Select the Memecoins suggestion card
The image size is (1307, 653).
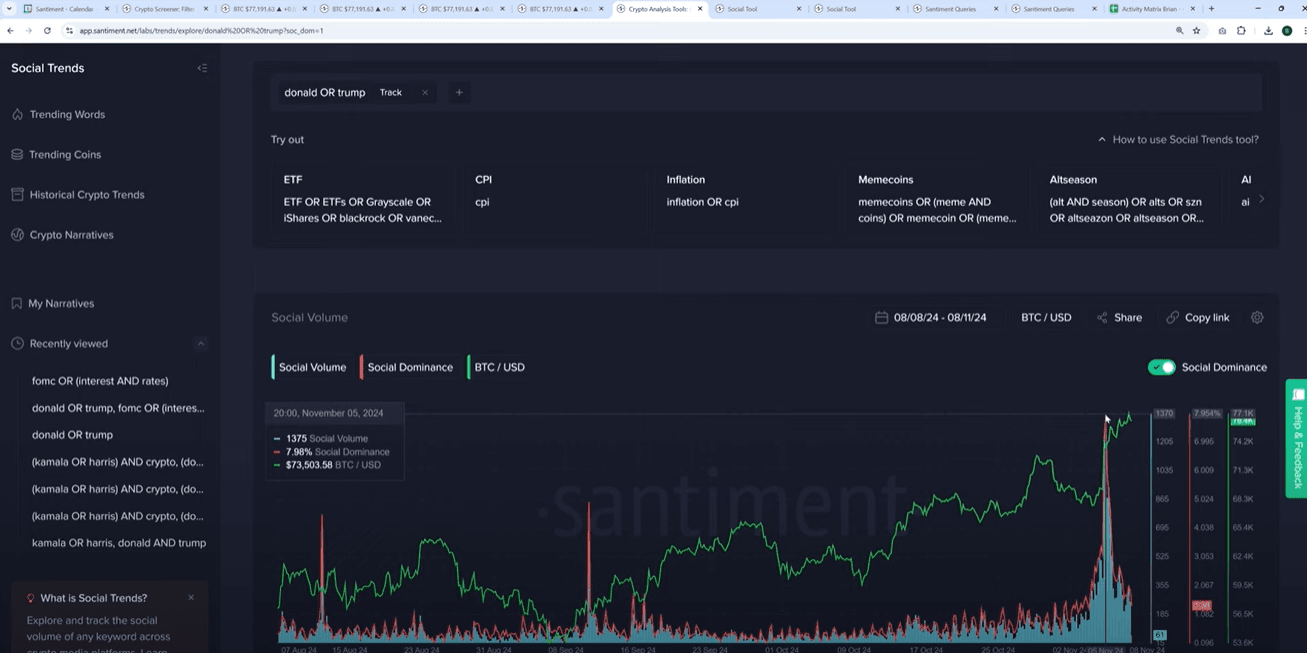tap(936, 199)
